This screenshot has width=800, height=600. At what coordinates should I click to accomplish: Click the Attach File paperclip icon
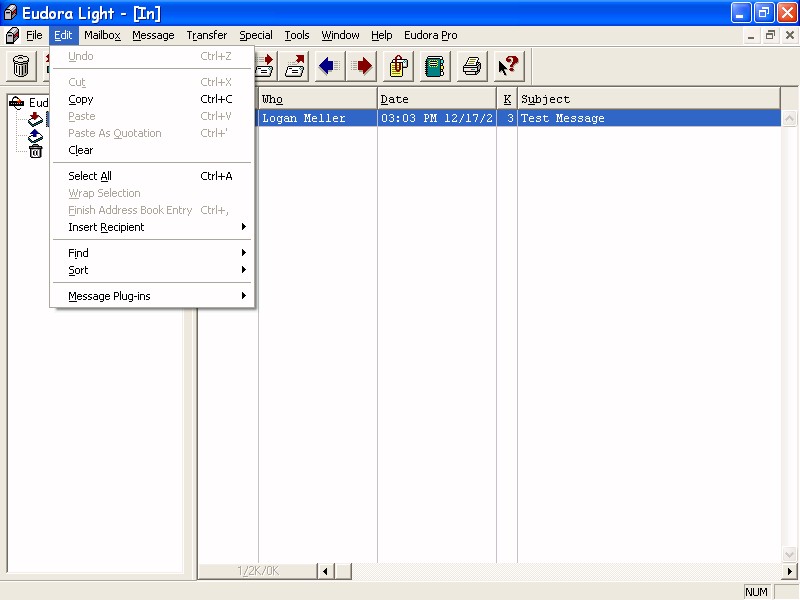click(x=398, y=66)
